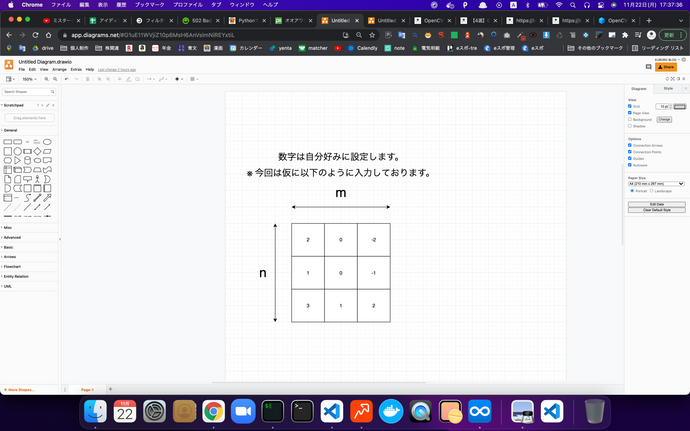Select the actor stick figure shape
The width and height of the screenshot is (690, 431).
(37, 179)
